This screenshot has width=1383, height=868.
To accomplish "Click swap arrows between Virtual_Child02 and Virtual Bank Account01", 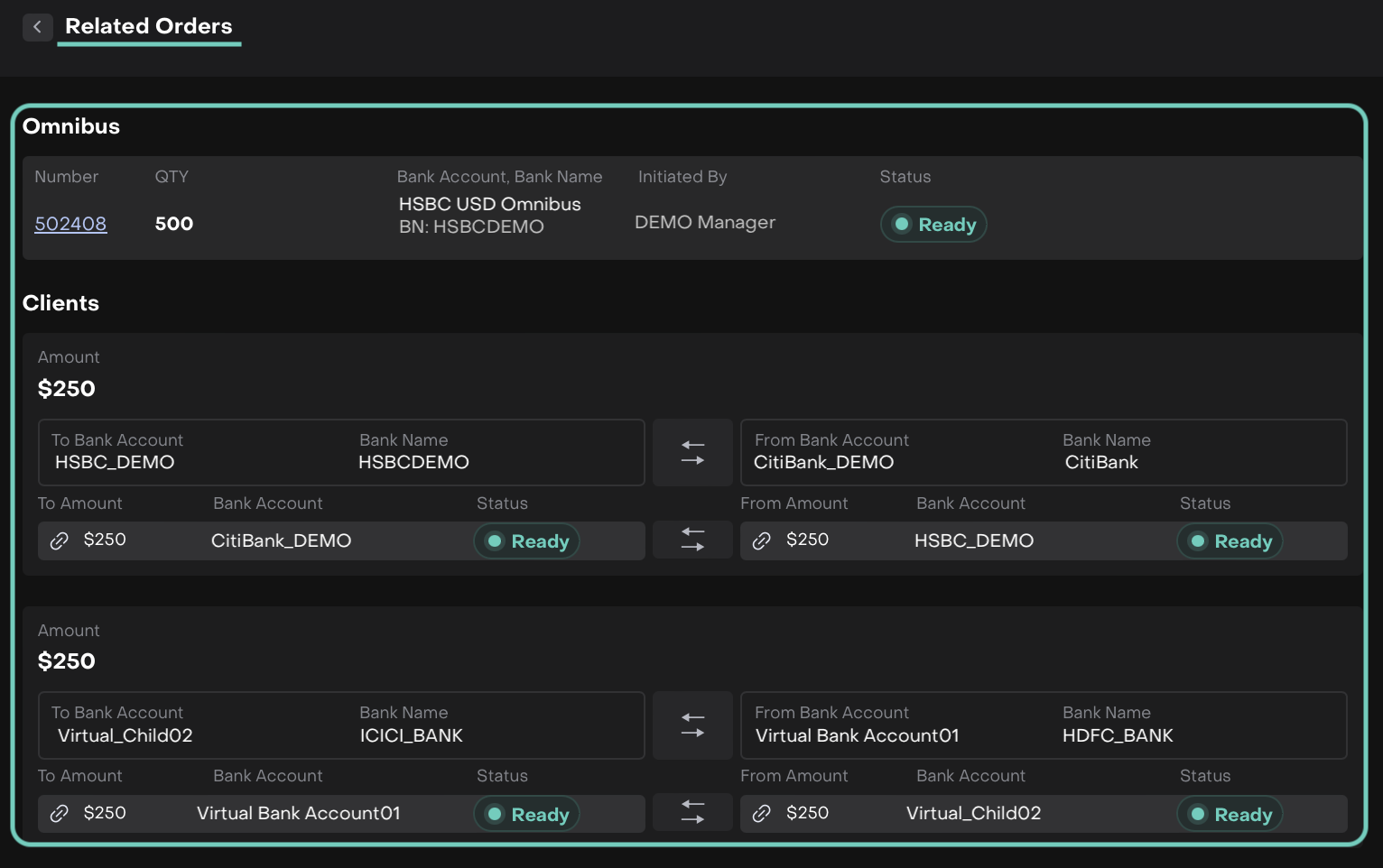I will click(x=692, y=725).
